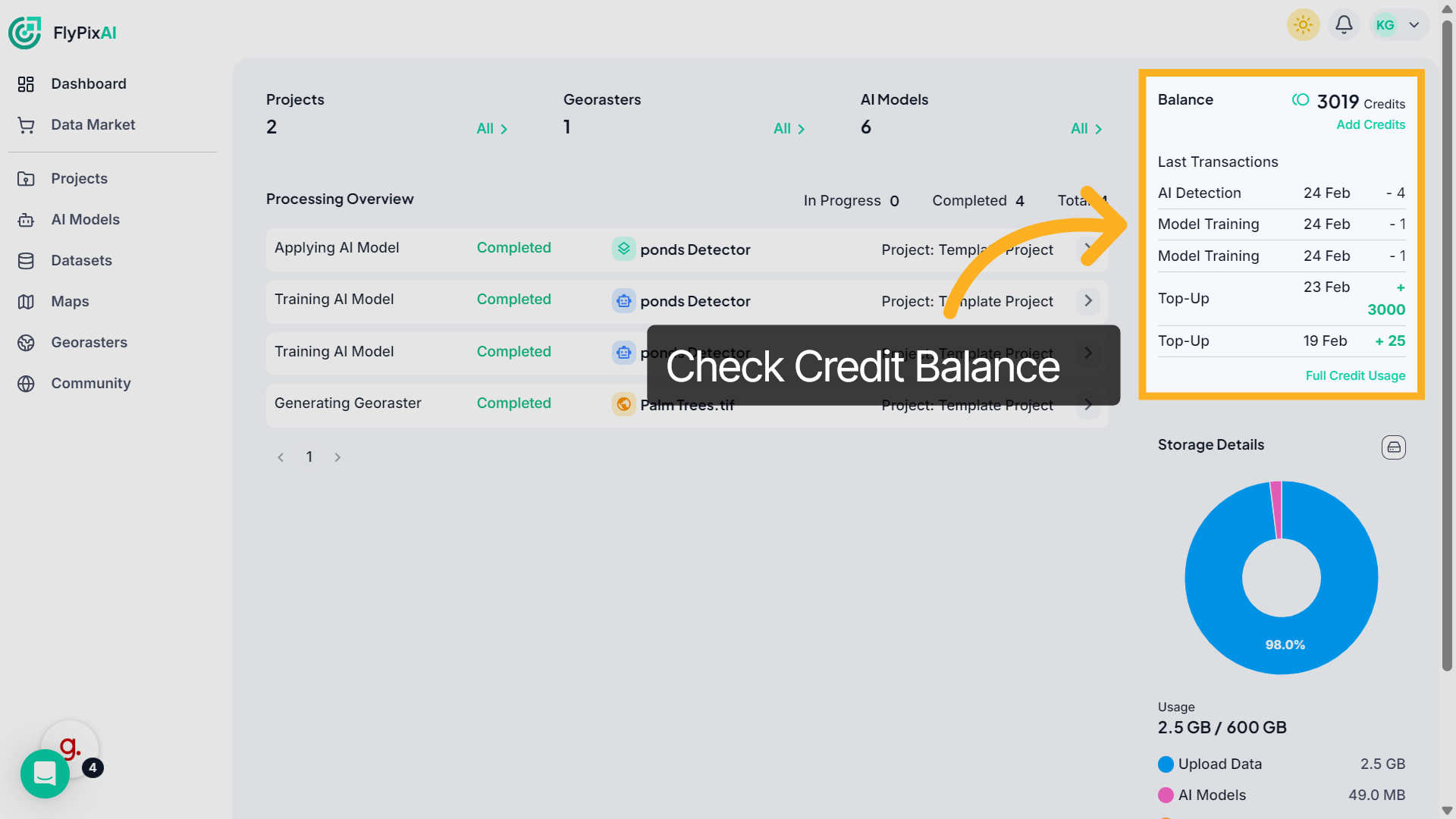Click the Palm Trees.tif georaster icon
This screenshot has height=819, width=1456.
coord(623,404)
